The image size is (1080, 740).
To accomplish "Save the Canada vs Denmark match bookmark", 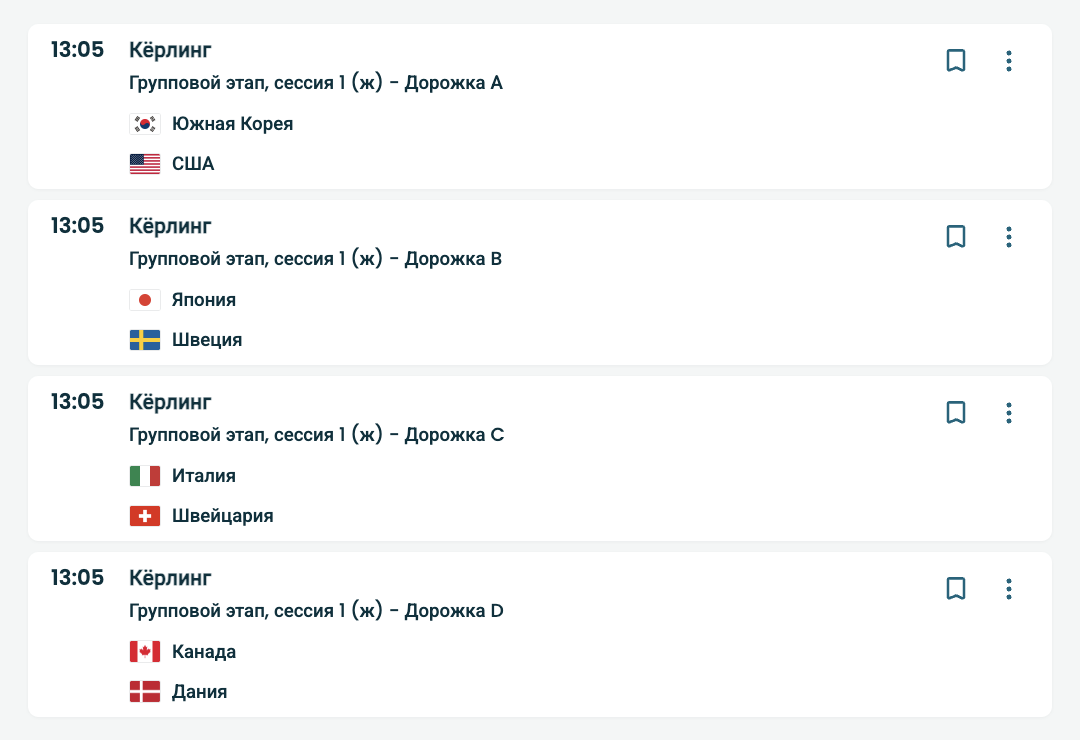I will (x=956, y=589).
